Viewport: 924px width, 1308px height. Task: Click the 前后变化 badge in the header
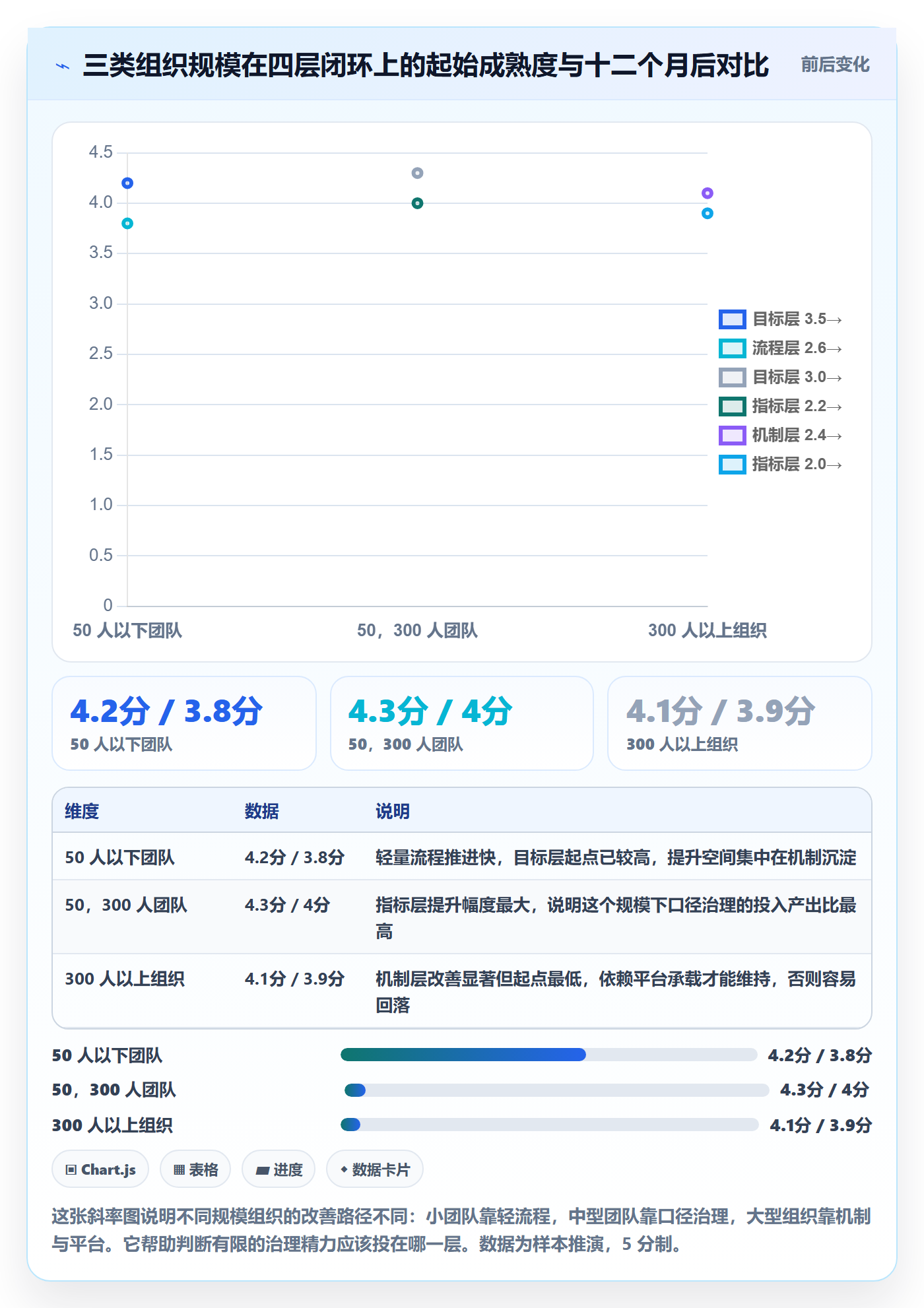pos(835,65)
